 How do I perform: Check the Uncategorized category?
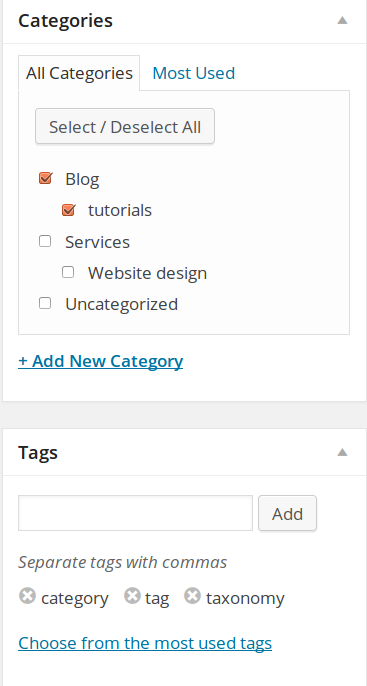click(x=45, y=303)
